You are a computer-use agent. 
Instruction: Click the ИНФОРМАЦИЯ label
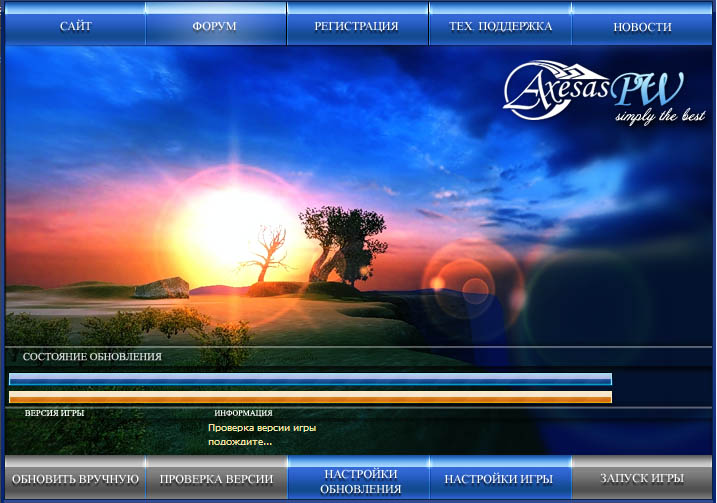click(x=243, y=412)
